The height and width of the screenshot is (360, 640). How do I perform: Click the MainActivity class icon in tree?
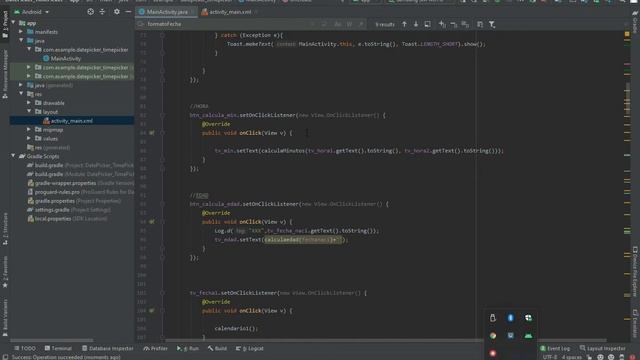click(46, 59)
